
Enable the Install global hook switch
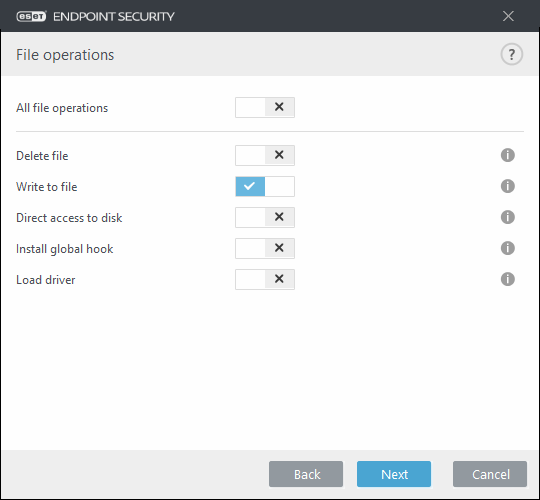[x=265, y=248]
